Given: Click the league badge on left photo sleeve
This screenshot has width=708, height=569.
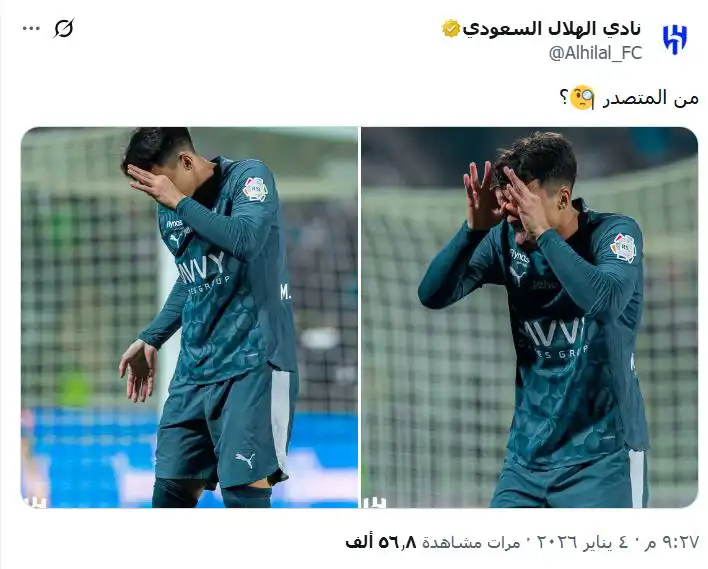Looking at the screenshot, I should pos(256,189).
